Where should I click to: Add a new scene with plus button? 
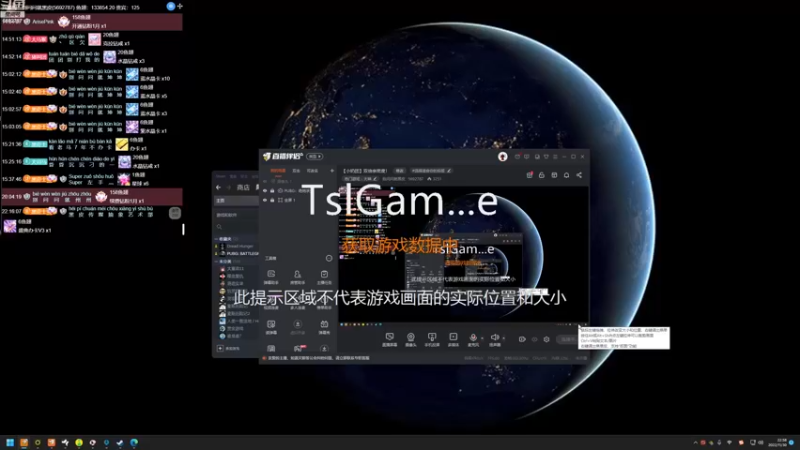(332, 171)
